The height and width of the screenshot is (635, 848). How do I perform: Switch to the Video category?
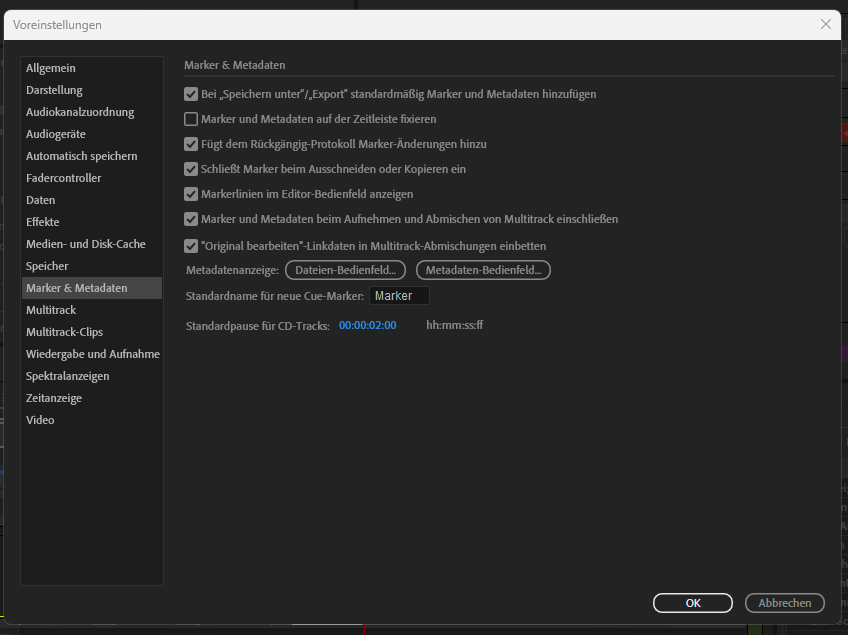[40, 419]
